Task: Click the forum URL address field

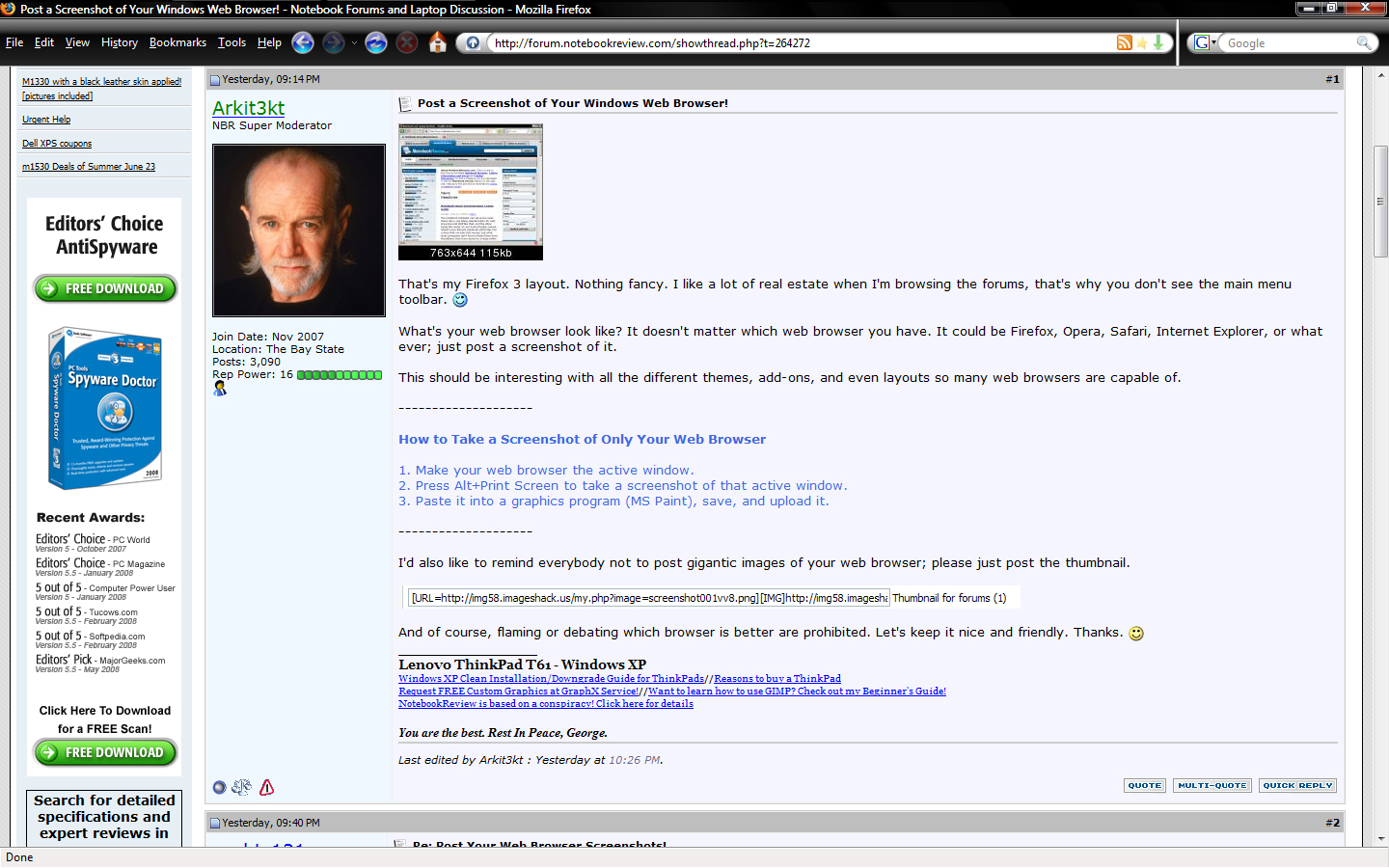Action: point(801,43)
